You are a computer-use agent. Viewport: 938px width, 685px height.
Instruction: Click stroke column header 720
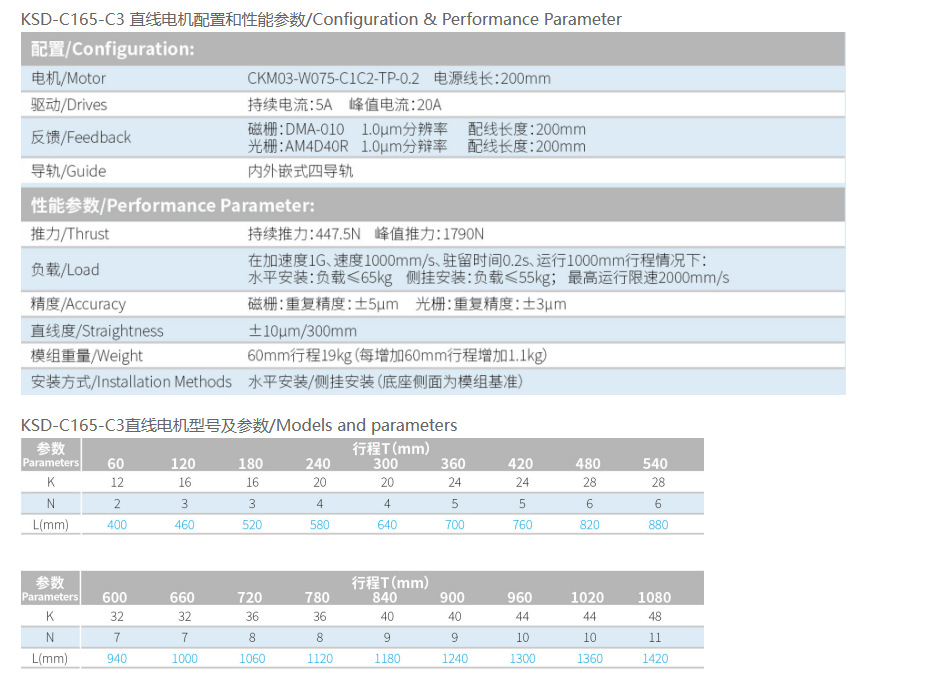(250, 598)
